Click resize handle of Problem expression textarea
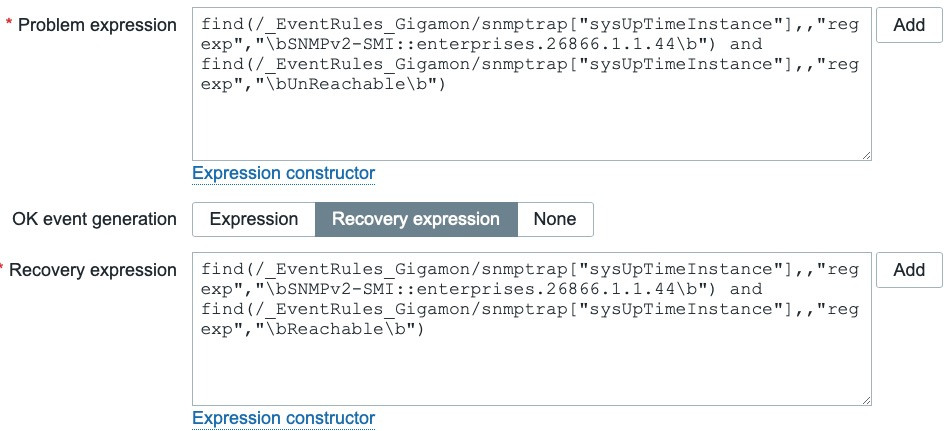 (865, 153)
